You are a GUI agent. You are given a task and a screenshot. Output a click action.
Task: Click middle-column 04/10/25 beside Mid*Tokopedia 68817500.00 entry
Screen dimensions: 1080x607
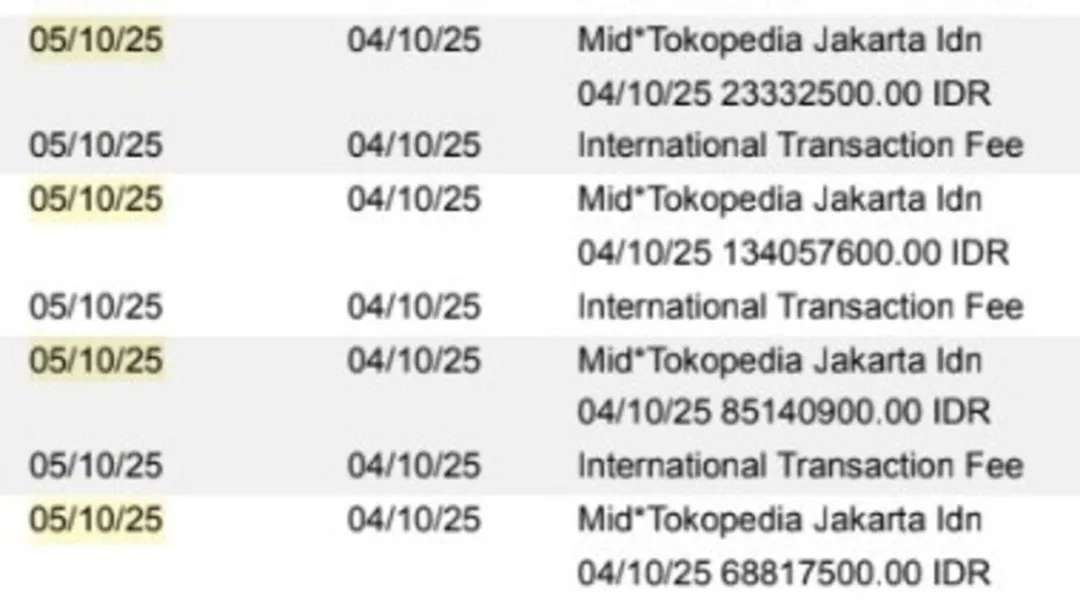point(414,520)
